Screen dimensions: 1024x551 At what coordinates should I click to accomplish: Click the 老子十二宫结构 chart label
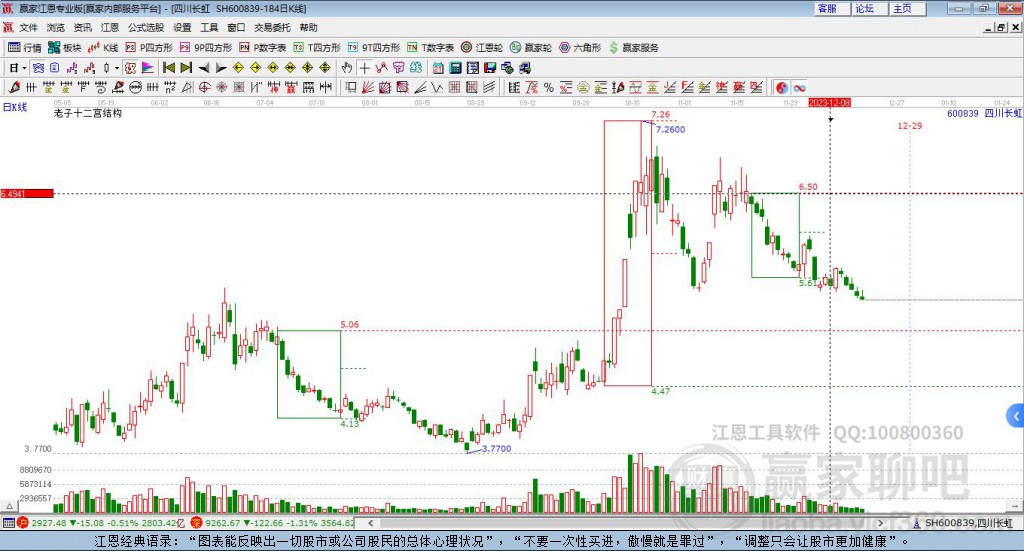(x=88, y=113)
